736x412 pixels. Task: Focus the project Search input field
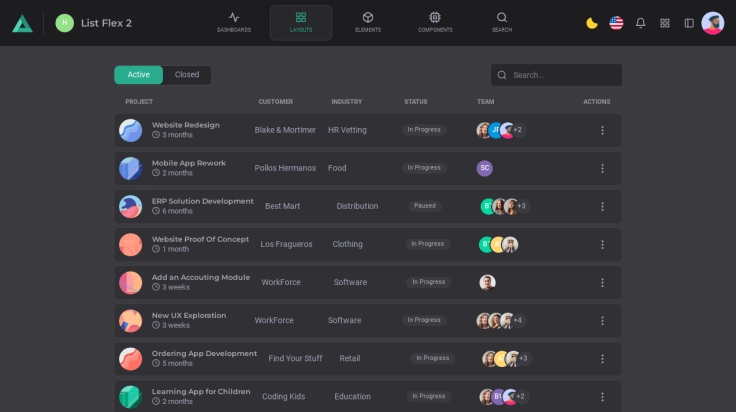563,75
